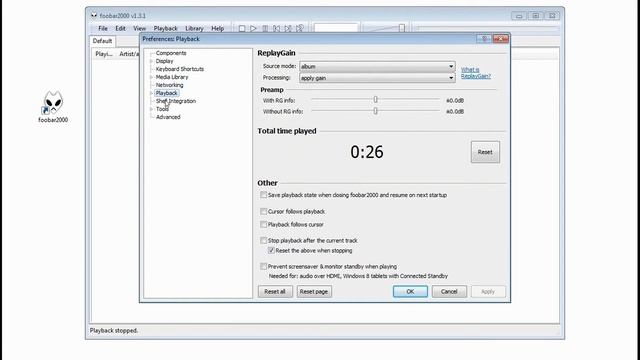Select Keyboard Shortcuts in preferences tree

click(180, 69)
